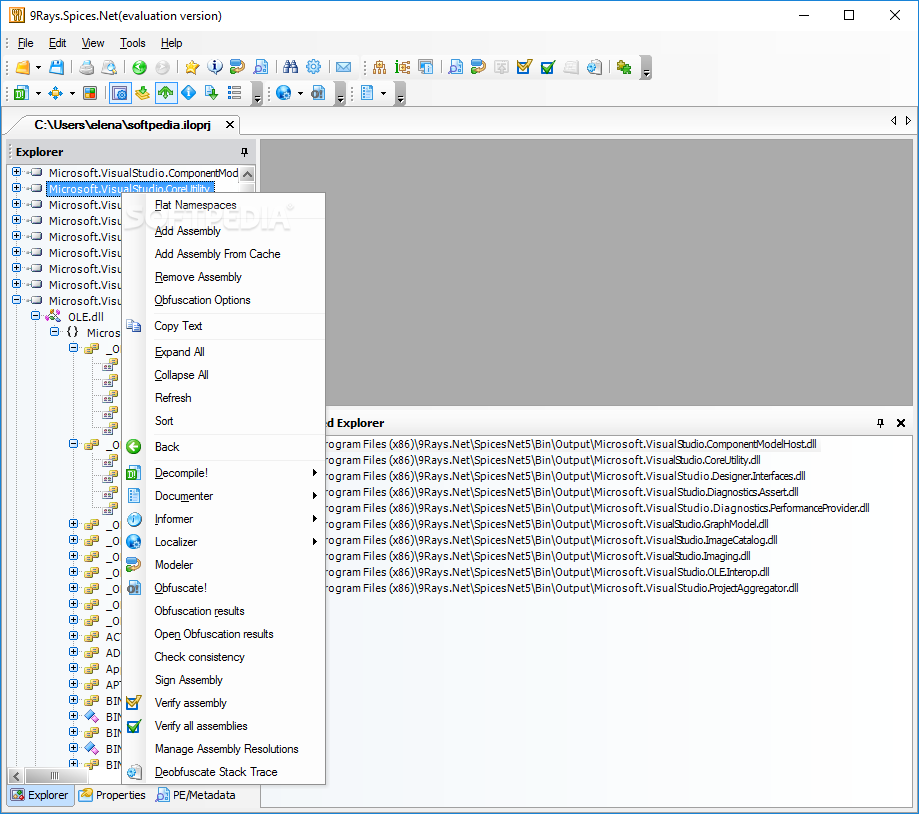Viewport: 919px width, 814px height.
Task: Click Explorer tree horizontal scrollbar left arrow
Action: coord(16,776)
